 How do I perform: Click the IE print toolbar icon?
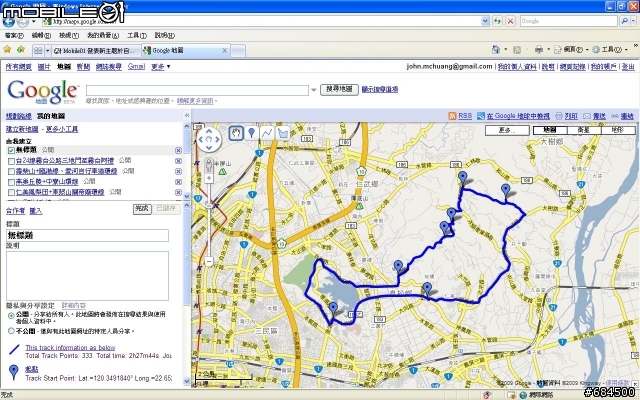(539, 50)
